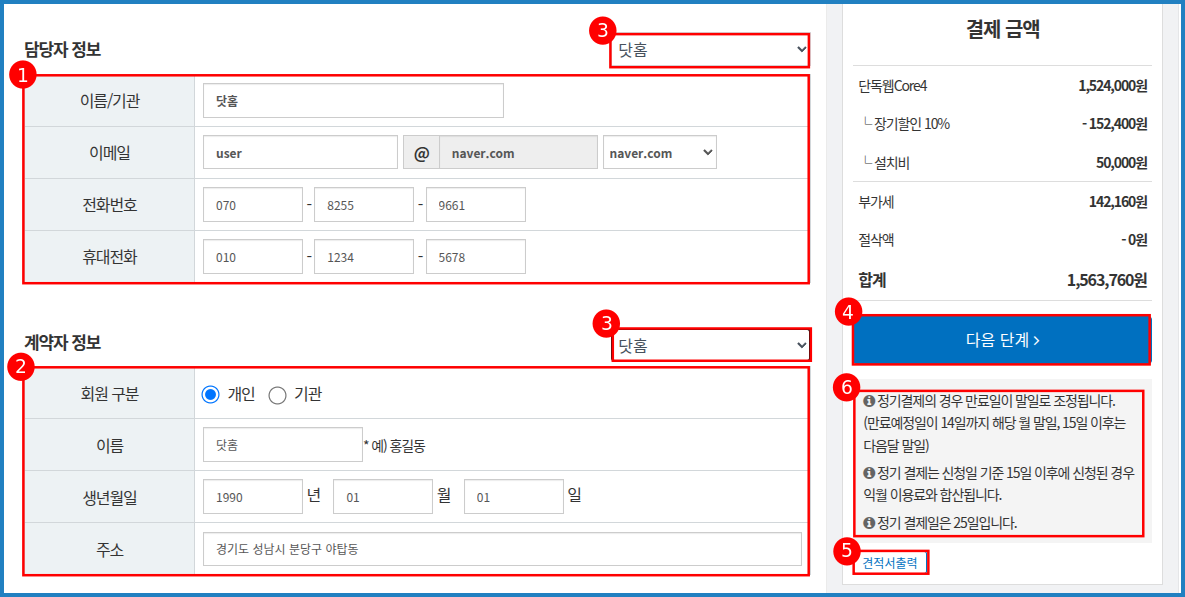Image resolution: width=1185 pixels, height=597 pixels.
Task: Click the 전화번호 field showing 9661
Action: 476,205
